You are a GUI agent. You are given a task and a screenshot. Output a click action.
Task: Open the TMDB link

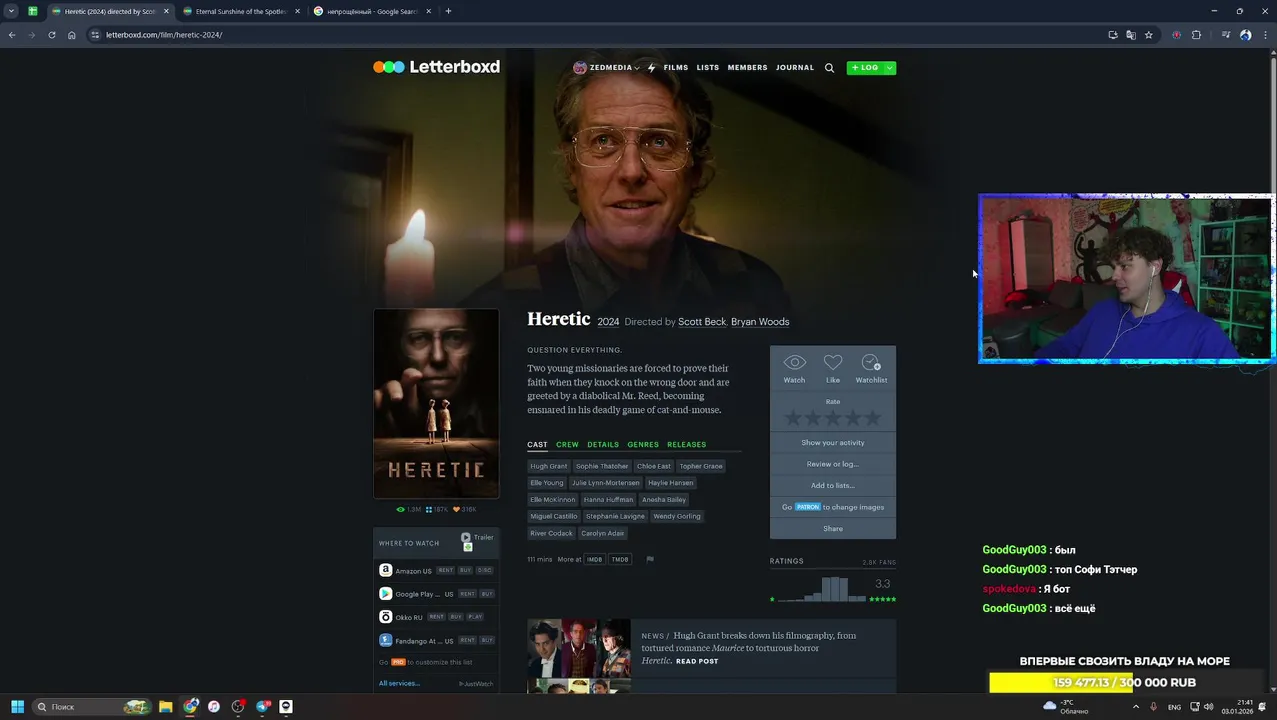click(620, 559)
